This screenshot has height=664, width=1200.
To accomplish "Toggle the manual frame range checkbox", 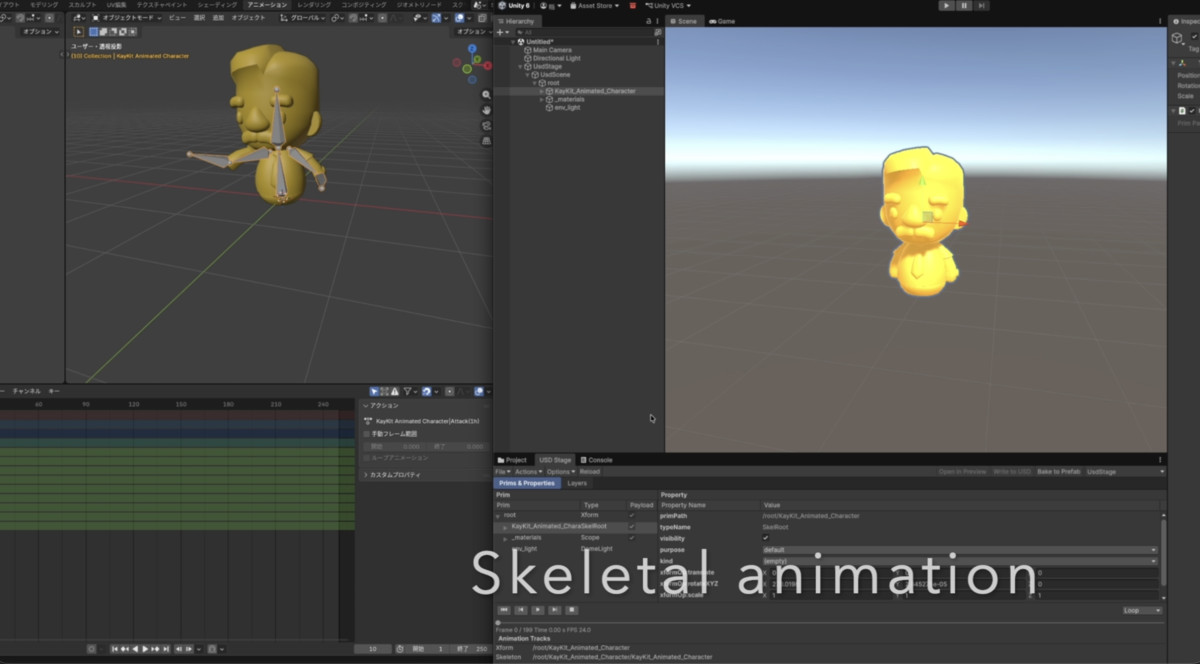I will point(366,434).
